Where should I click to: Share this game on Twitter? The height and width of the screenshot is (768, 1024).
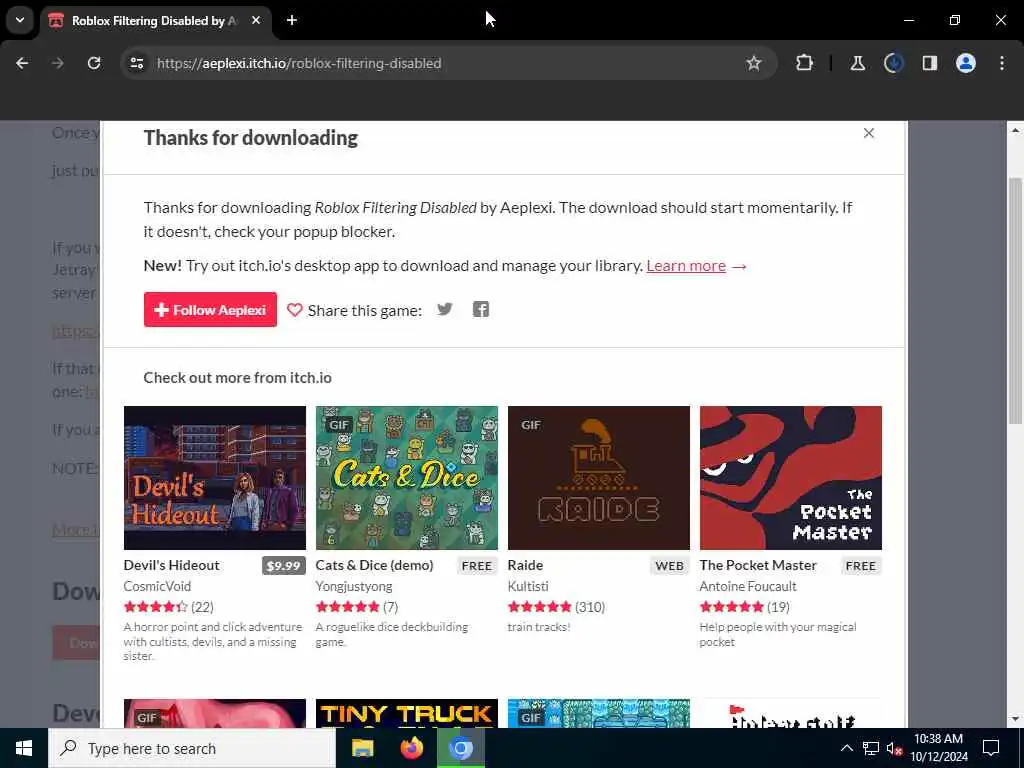coord(445,309)
